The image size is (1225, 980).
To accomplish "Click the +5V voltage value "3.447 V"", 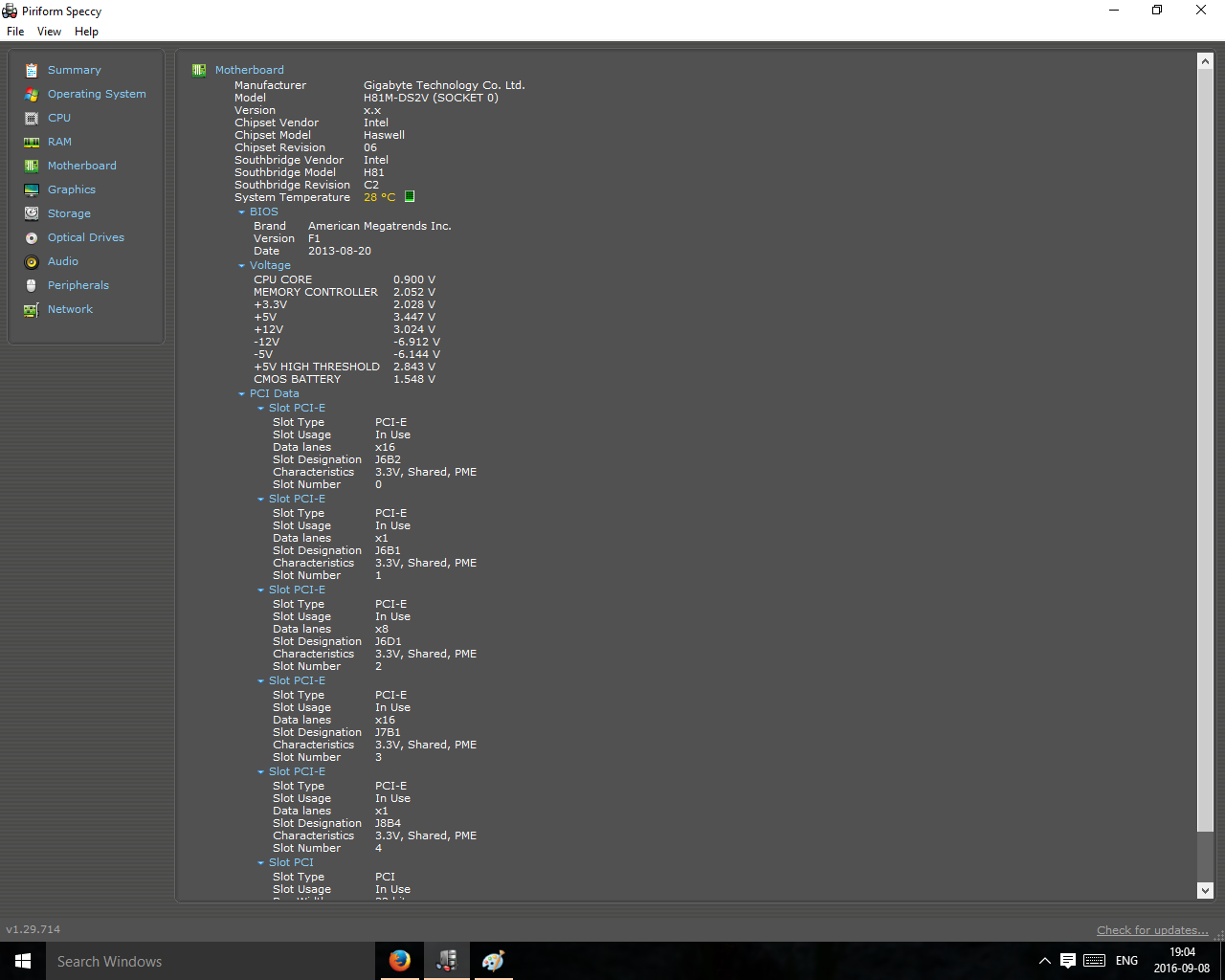I will pos(414,317).
